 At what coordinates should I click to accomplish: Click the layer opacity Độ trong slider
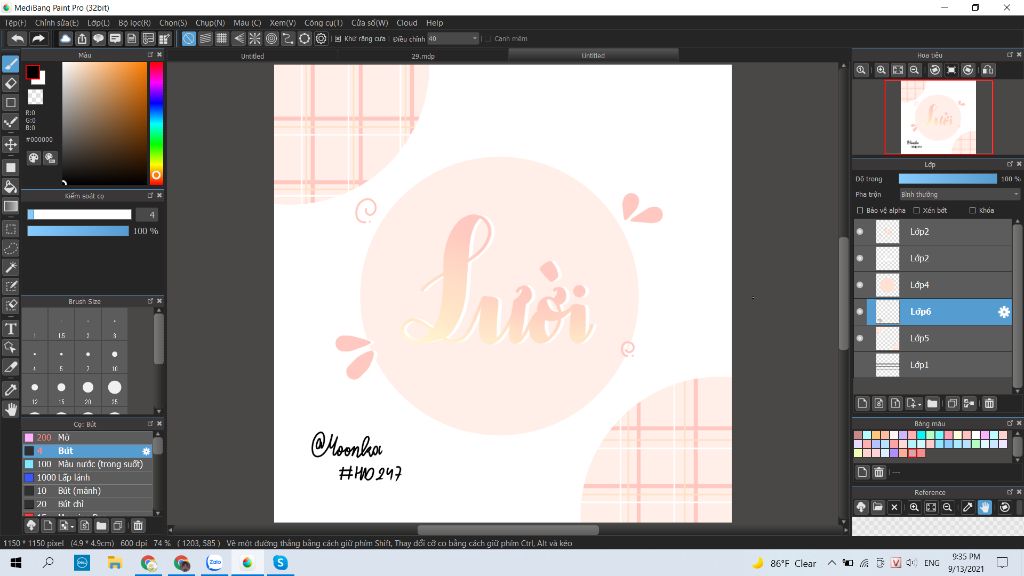pyautogui.click(x=948, y=179)
